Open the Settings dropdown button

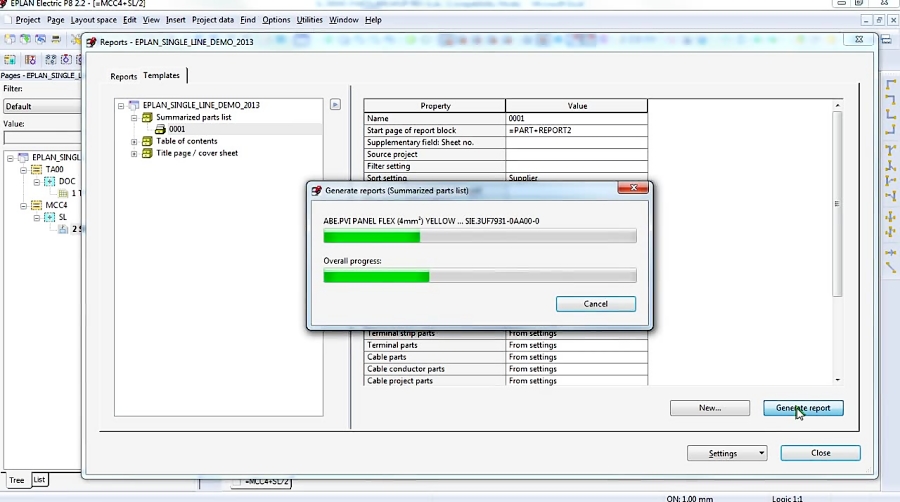coord(728,453)
